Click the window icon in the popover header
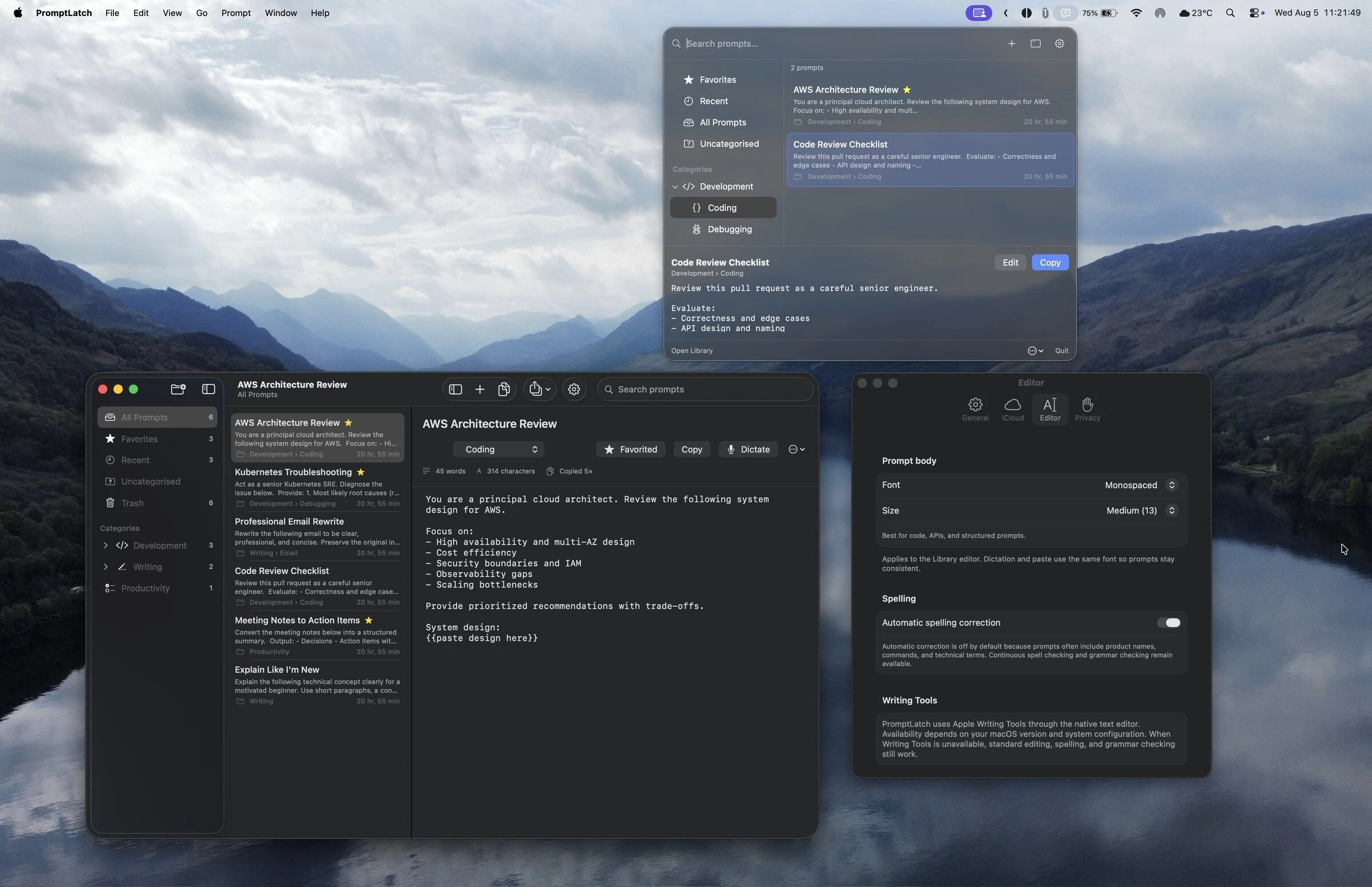The width and height of the screenshot is (1372, 887). click(x=1035, y=44)
